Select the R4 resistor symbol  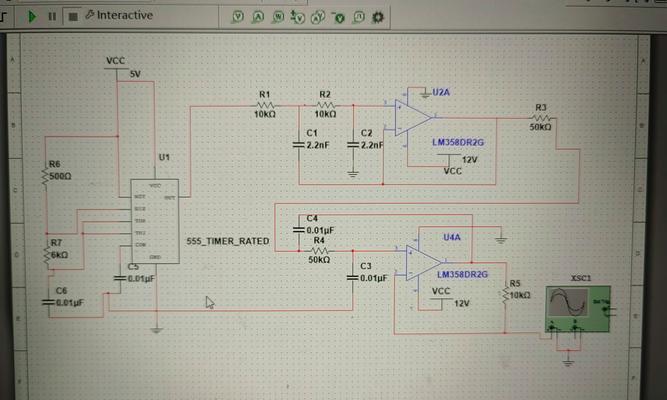pos(319,251)
